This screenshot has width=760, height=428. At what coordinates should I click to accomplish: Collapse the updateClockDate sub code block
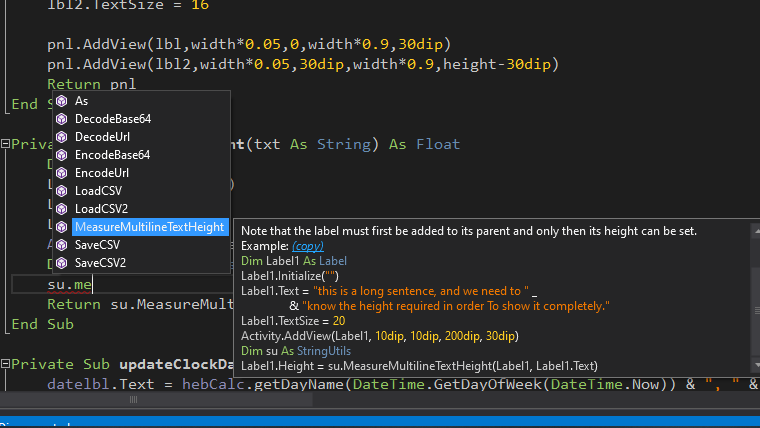pos(6,365)
